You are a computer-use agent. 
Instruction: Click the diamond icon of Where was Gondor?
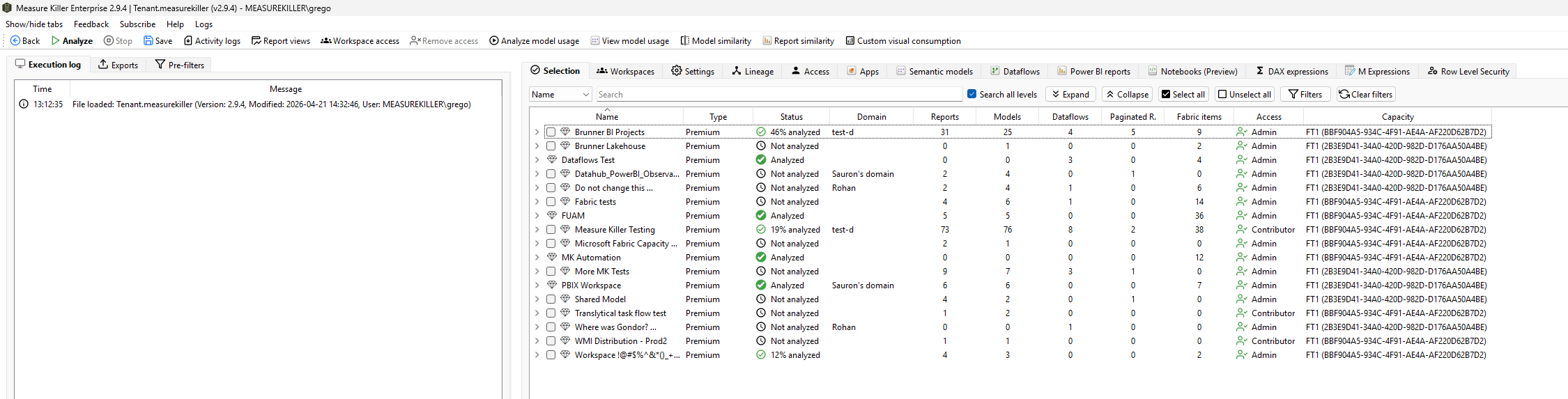click(565, 327)
